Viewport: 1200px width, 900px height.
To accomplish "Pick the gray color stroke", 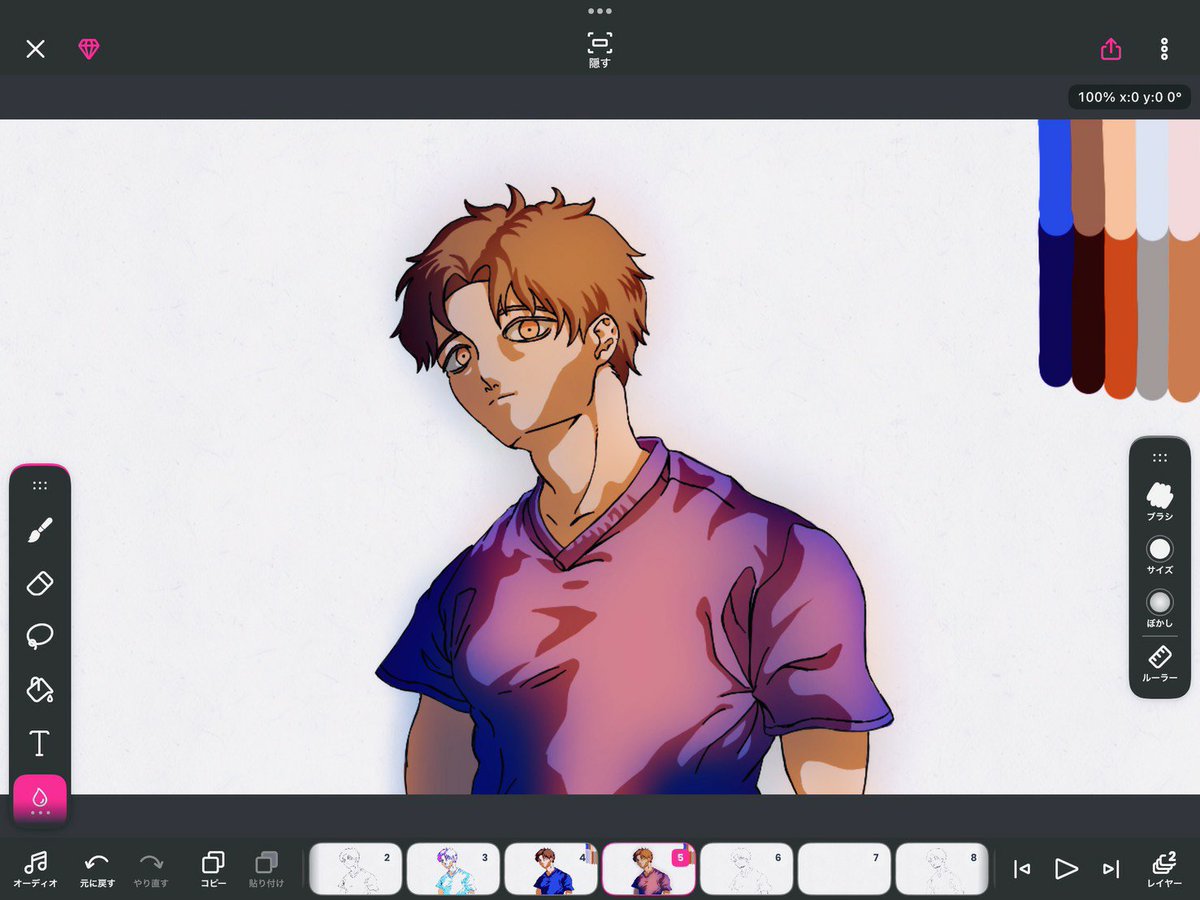I will 1153,318.
